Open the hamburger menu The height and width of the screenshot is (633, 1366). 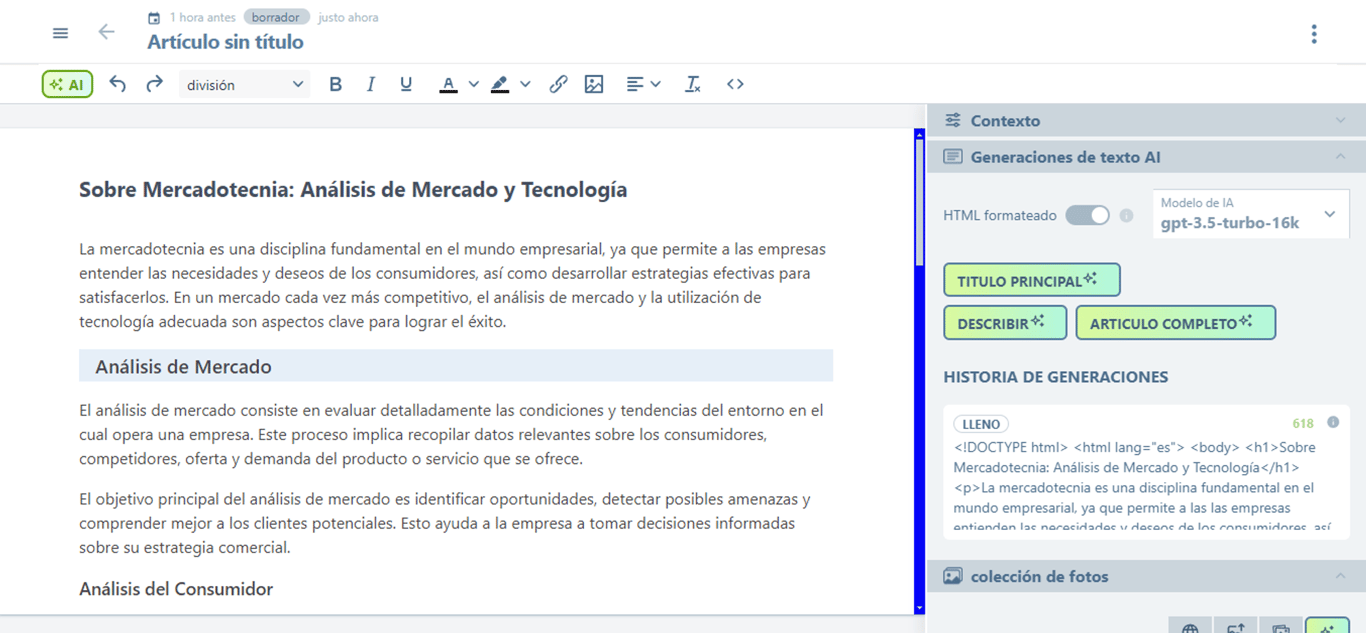point(60,33)
